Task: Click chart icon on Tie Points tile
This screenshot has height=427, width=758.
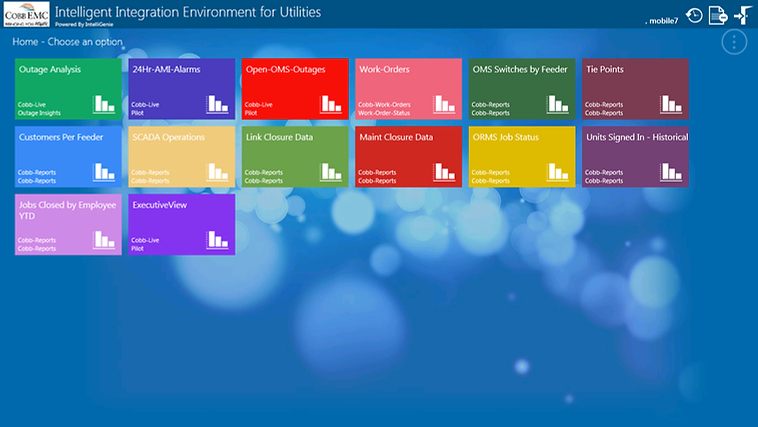Action: [671, 104]
